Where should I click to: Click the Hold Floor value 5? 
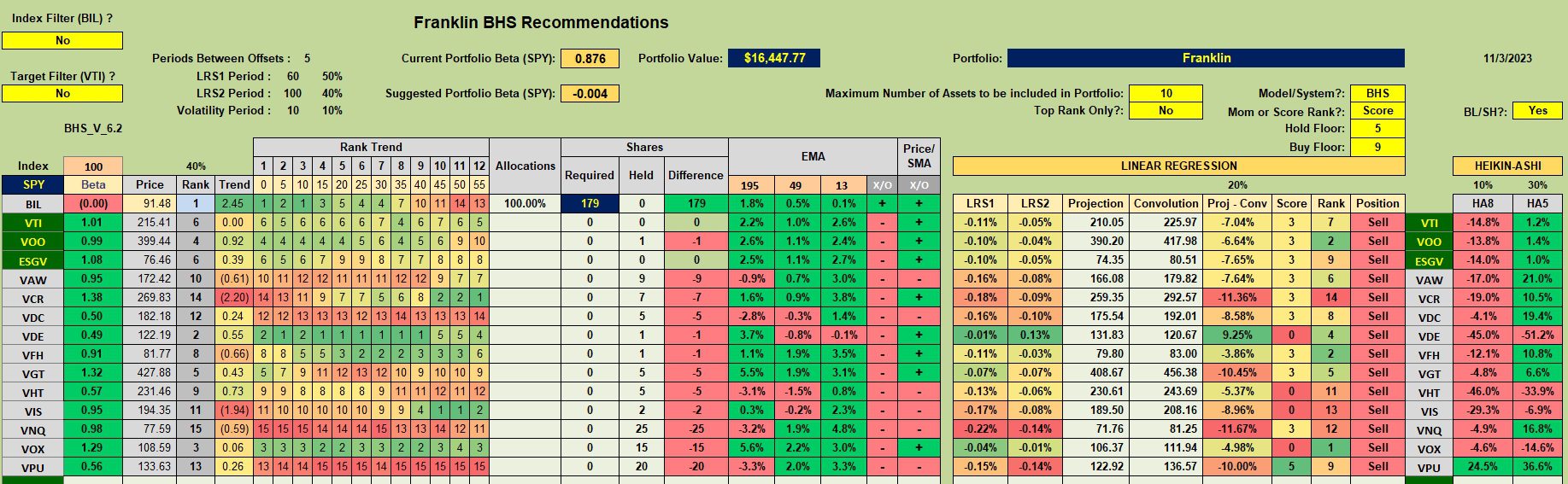pyautogui.click(x=1377, y=129)
